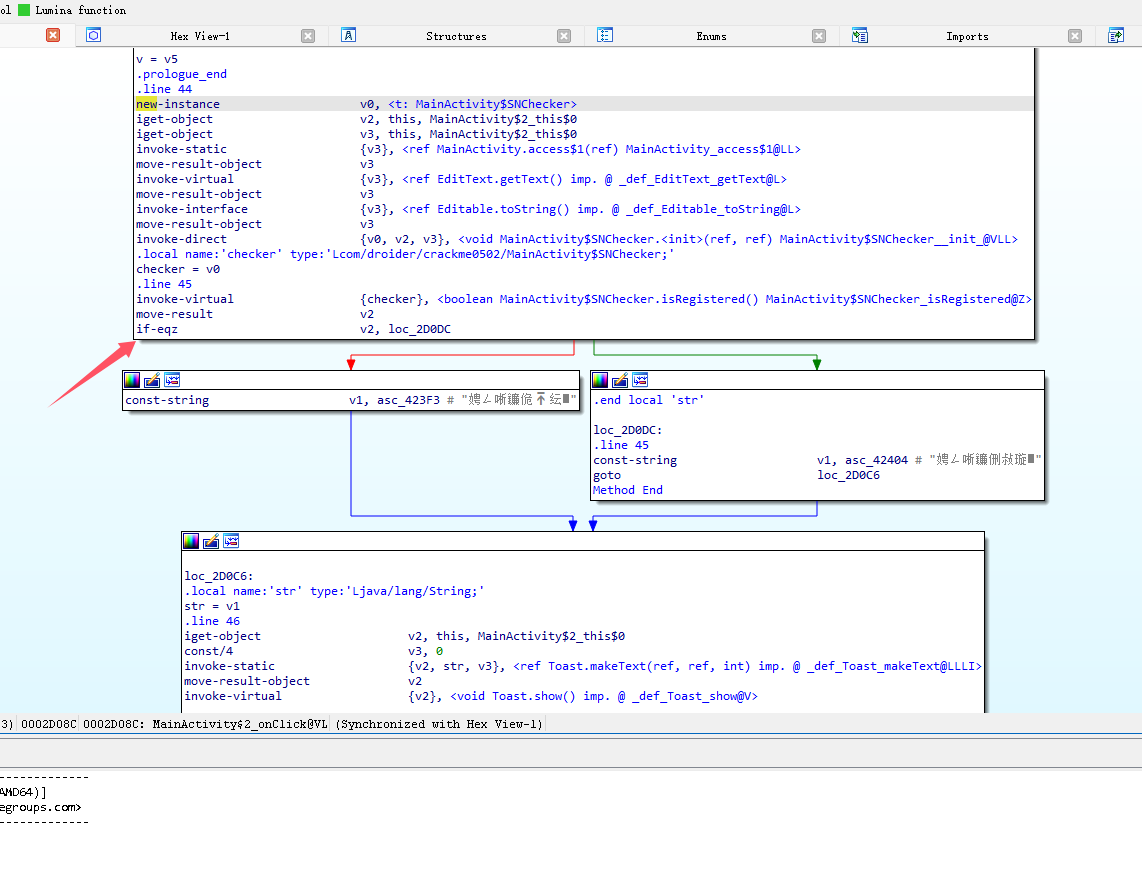The height and width of the screenshot is (870, 1142).
Task: Click the group nodes icon on the loc_2D0C6 block
Action: [231, 541]
